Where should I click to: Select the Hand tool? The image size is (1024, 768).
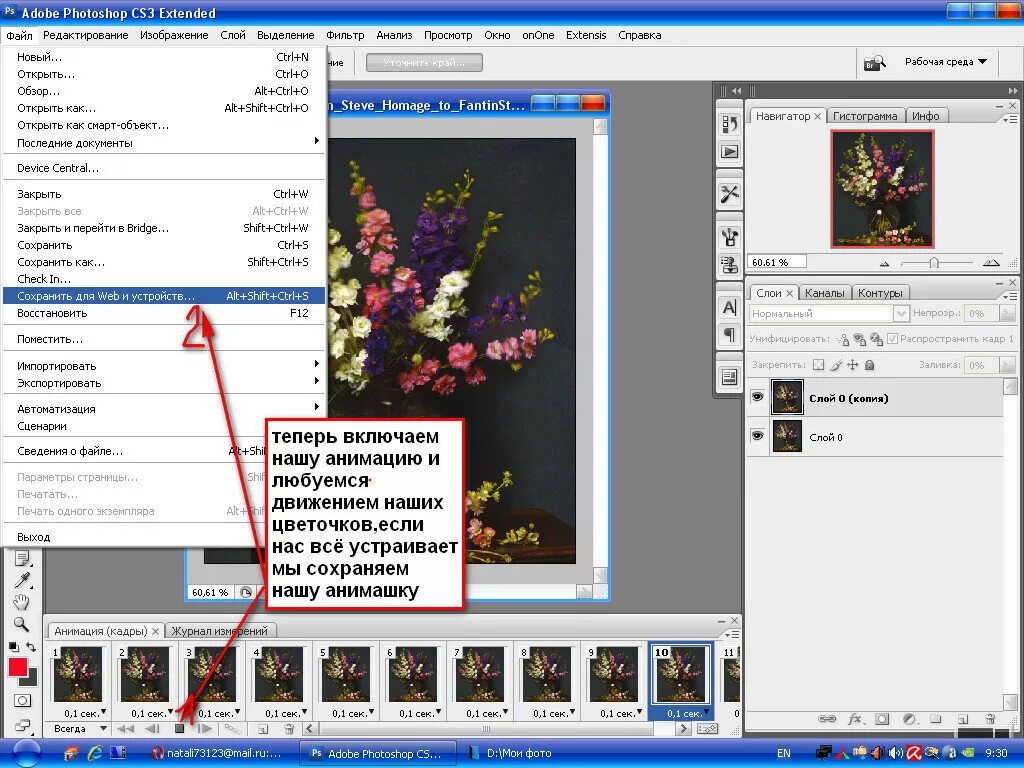tap(22, 601)
